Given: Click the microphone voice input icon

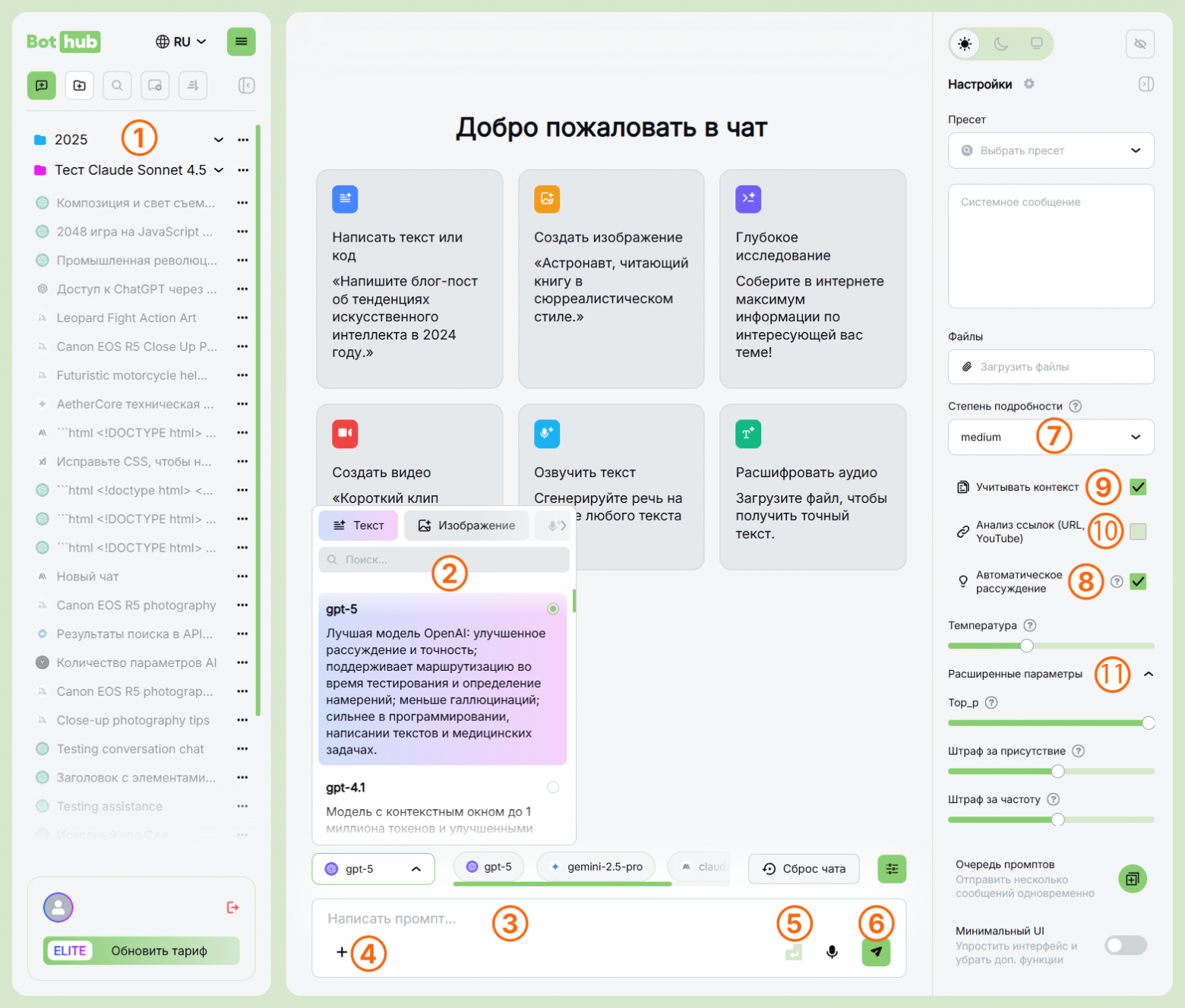Looking at the screenshot, I should tap(832, 952).
